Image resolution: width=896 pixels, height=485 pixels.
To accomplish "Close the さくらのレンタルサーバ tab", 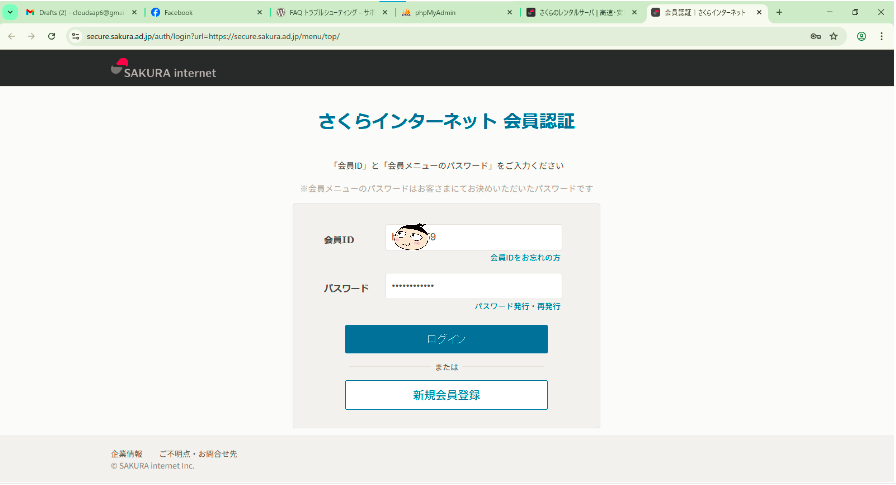I will pyautogui.click(x=634, y=12).
